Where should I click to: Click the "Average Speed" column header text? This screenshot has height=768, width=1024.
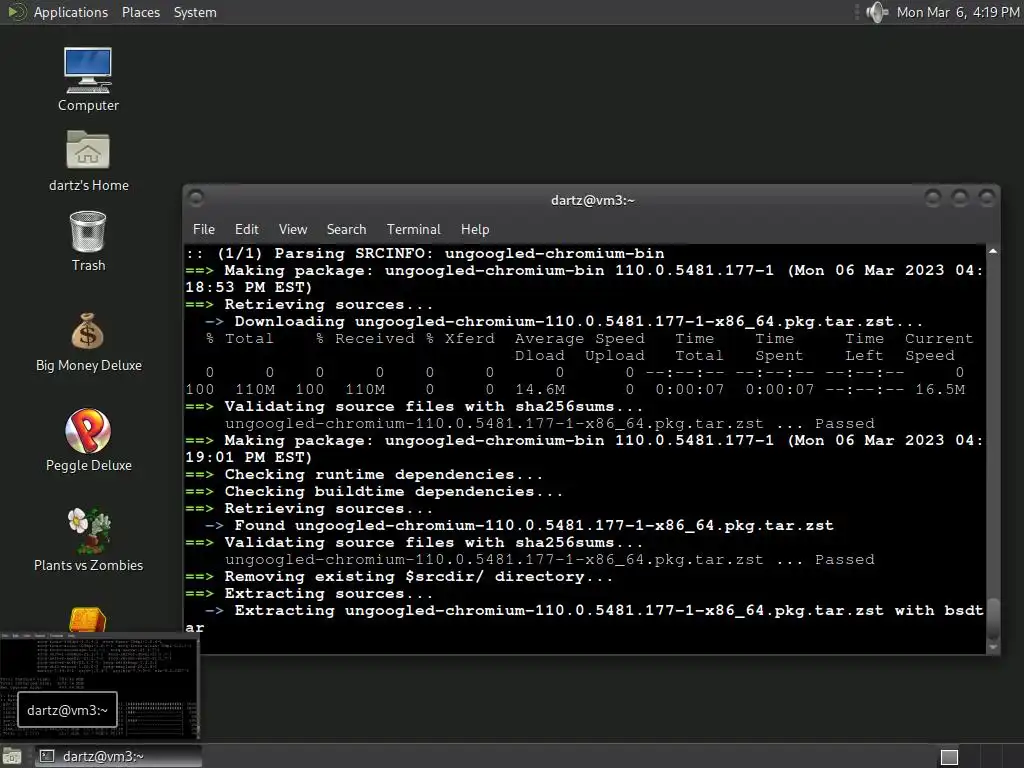pos(579,338)
